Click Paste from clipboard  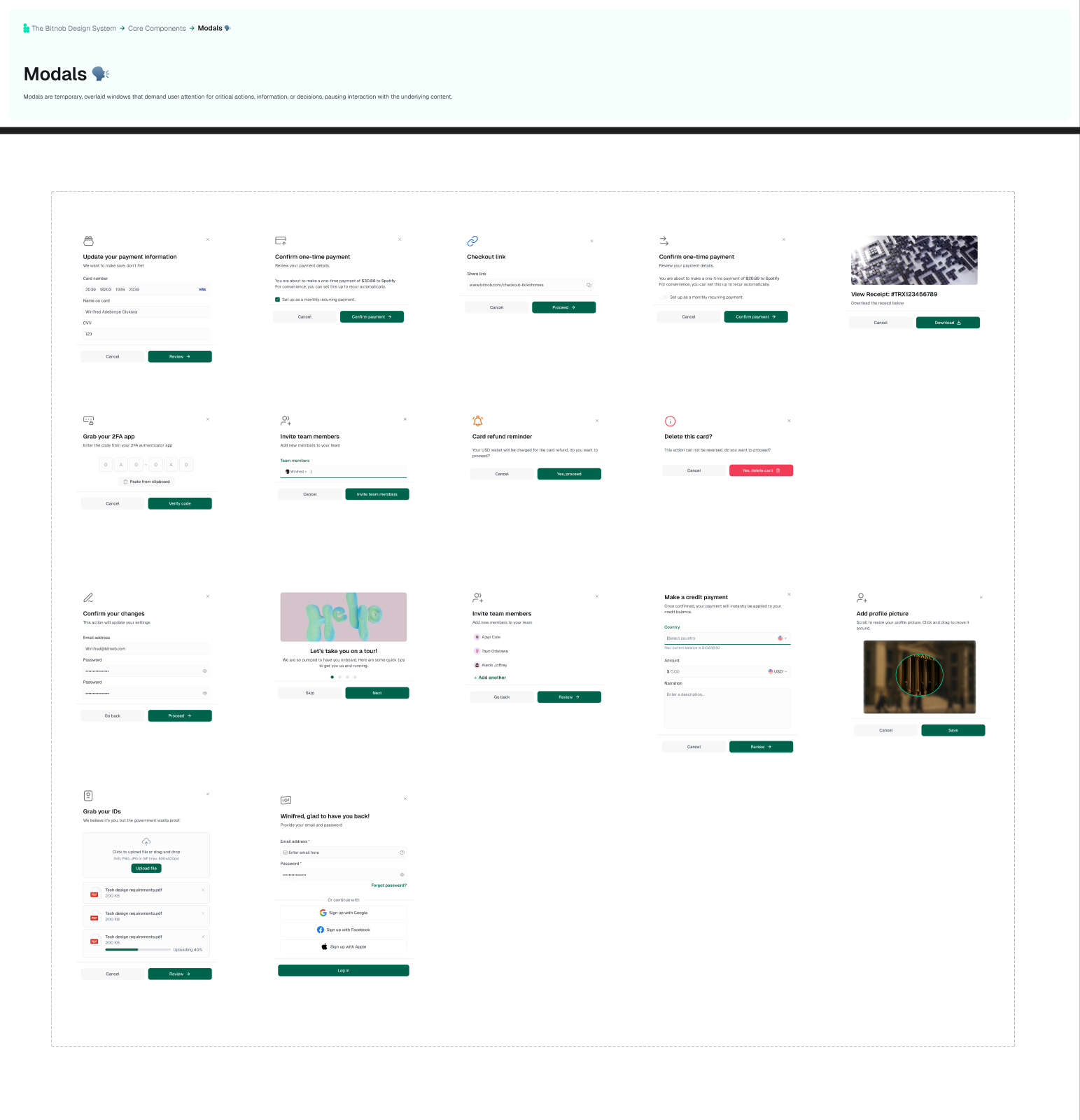(146, 482)
